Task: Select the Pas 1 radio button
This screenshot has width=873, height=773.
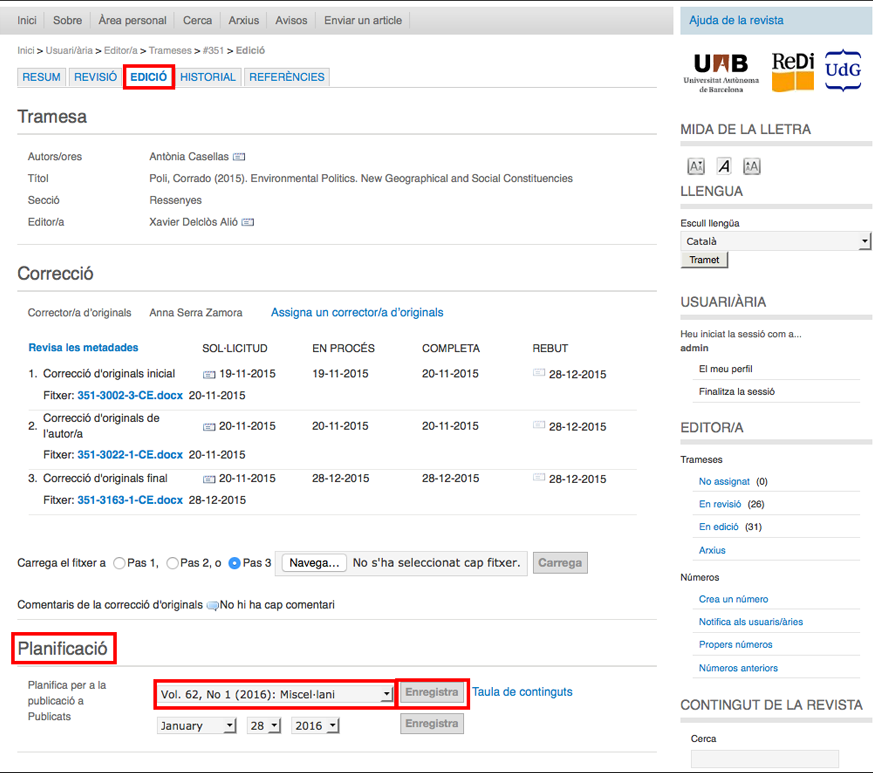Action: coord(120,563)
